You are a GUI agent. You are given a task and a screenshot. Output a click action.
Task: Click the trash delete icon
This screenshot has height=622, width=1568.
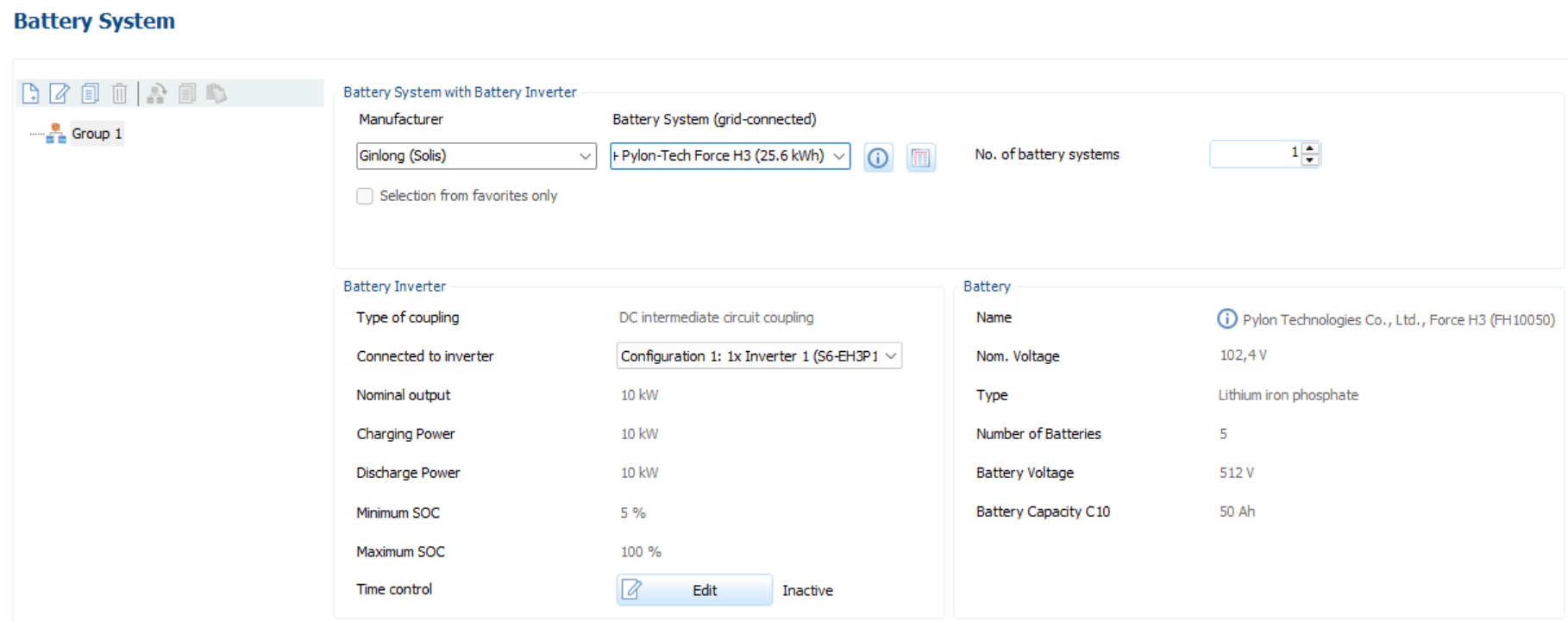[x=120, y=93]
